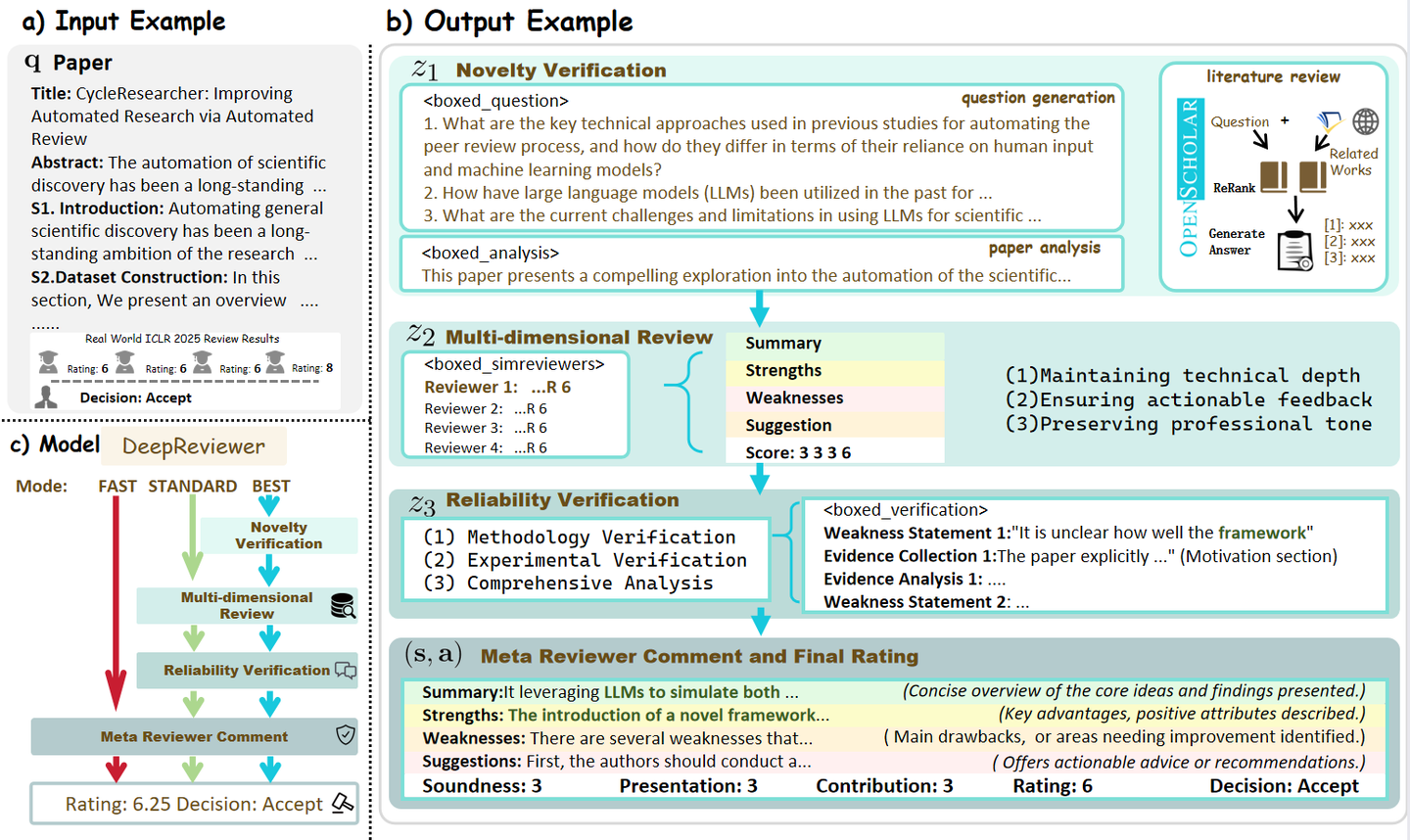Select the FAST mode label
Screen dimensions: 1410x840
(117, 486)
